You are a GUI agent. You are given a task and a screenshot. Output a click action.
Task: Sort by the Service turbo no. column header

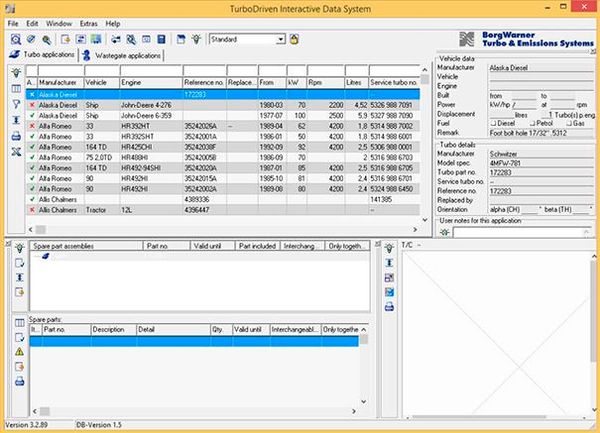click(394, 83)
